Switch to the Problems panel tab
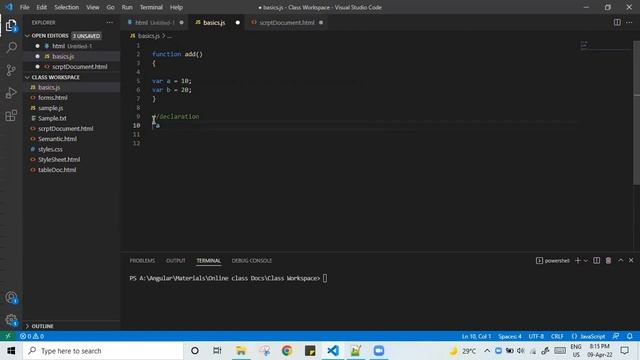Viewport: 640px width, 360px height. tap(142, 260)
